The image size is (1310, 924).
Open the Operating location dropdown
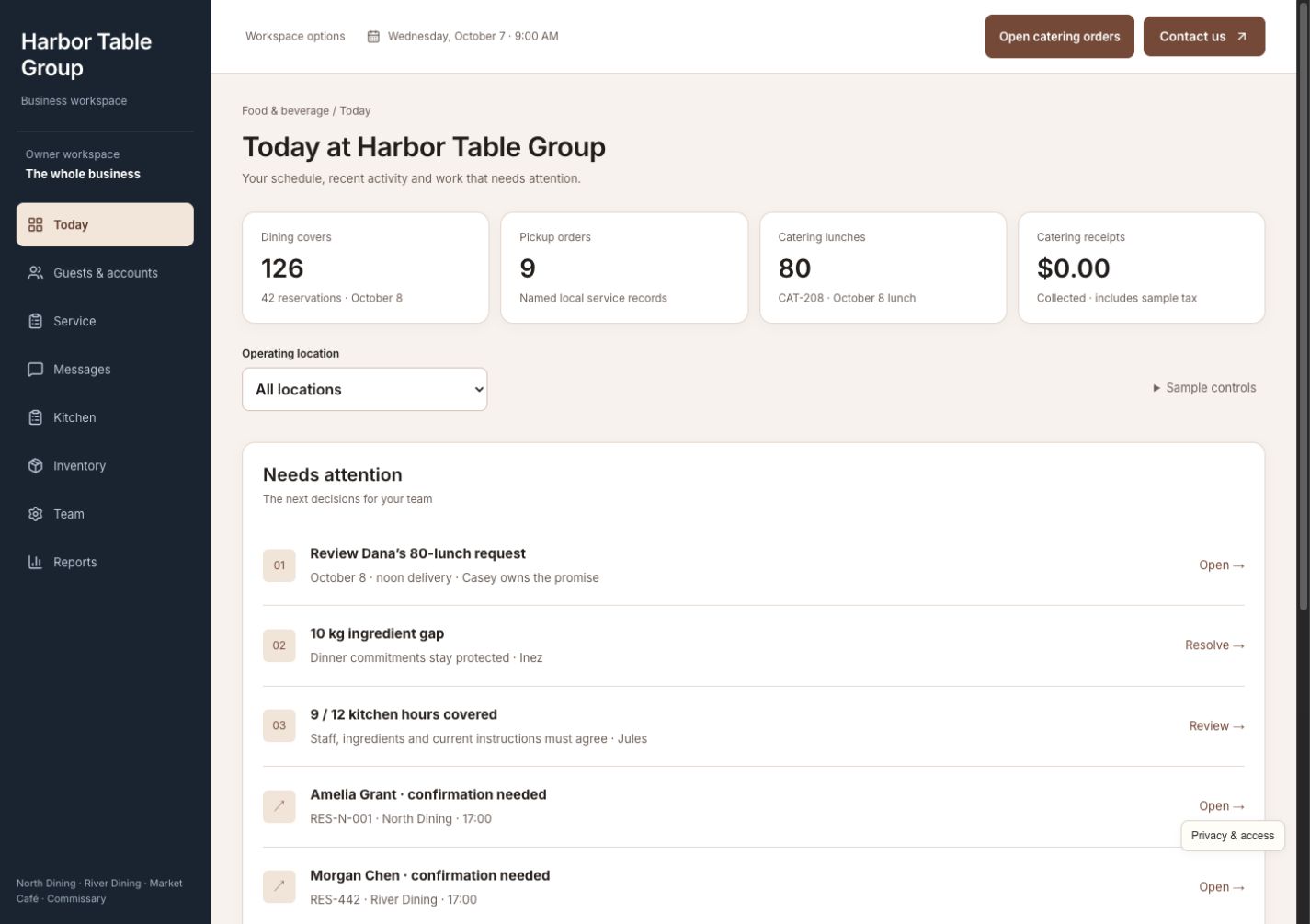pyautogui.click(x=365, y=390)
